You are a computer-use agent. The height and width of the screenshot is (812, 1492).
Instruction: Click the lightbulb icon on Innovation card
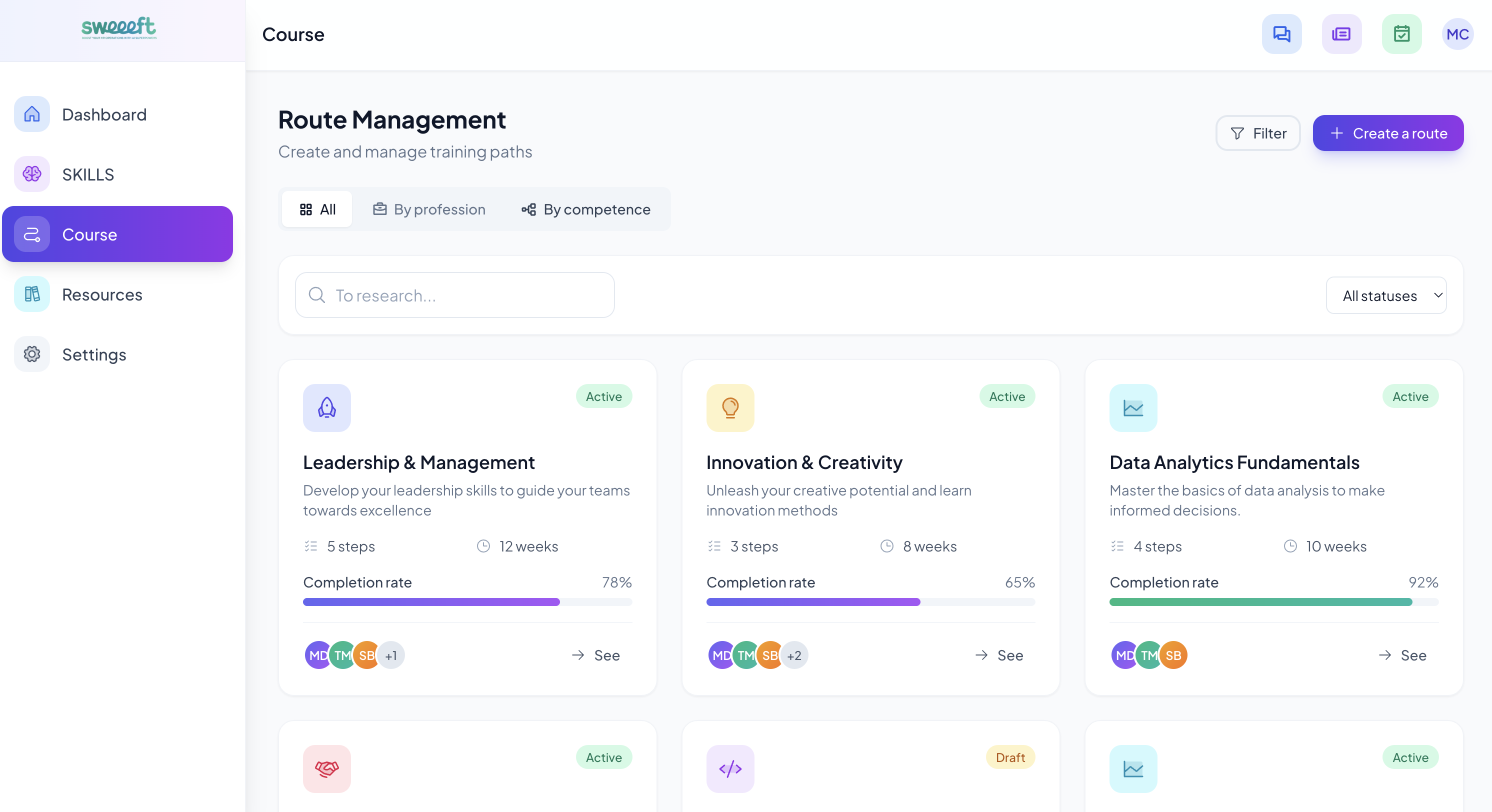pyautogui.click(x=730, y=407)
